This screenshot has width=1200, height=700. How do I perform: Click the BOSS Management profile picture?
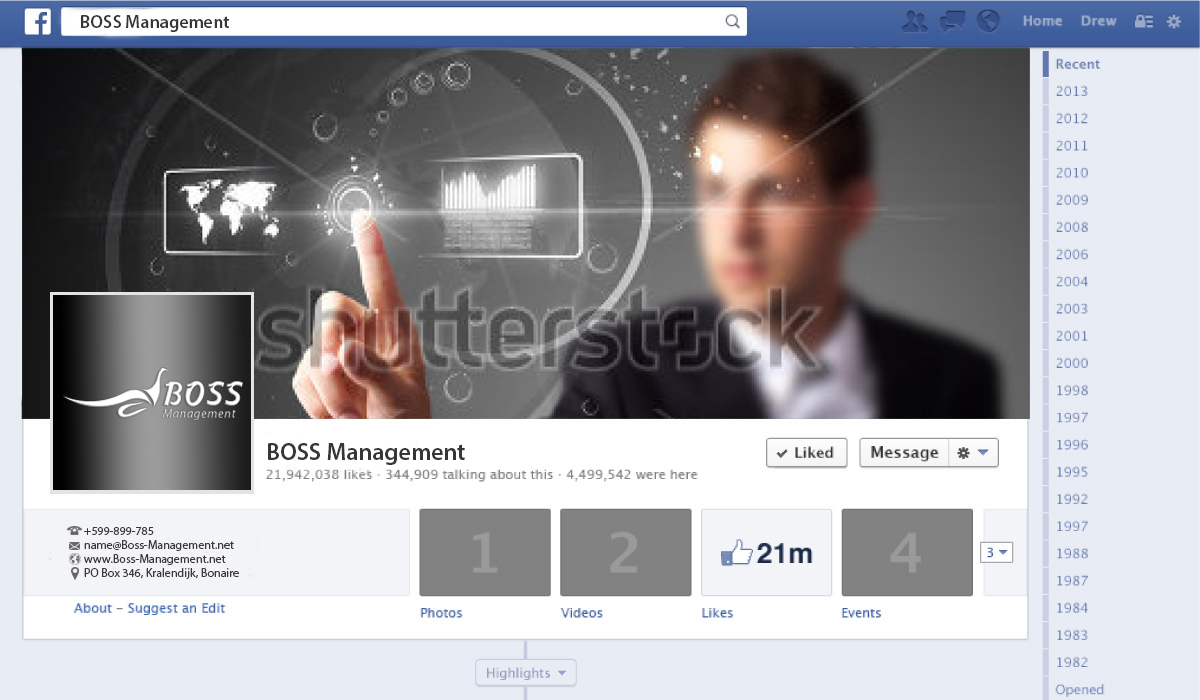click(x=152, y=393)
